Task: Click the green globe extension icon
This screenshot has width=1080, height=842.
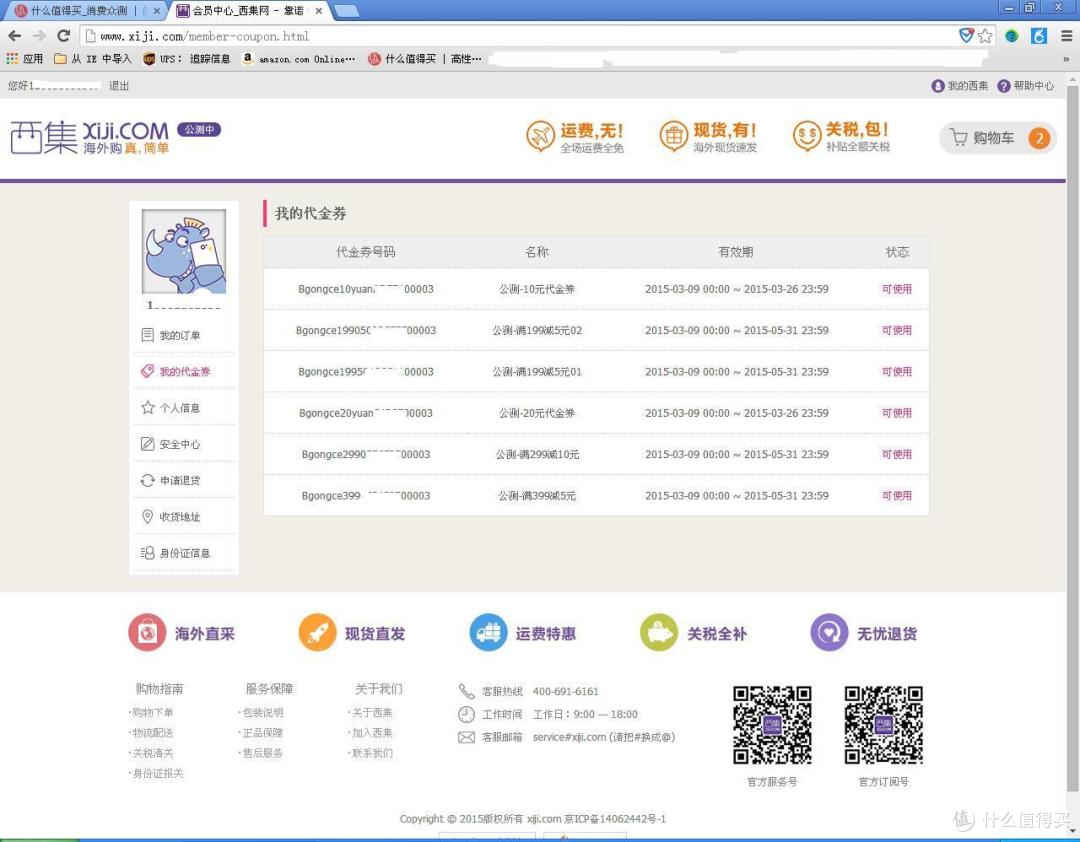Action: click(x=1011, y=36)
